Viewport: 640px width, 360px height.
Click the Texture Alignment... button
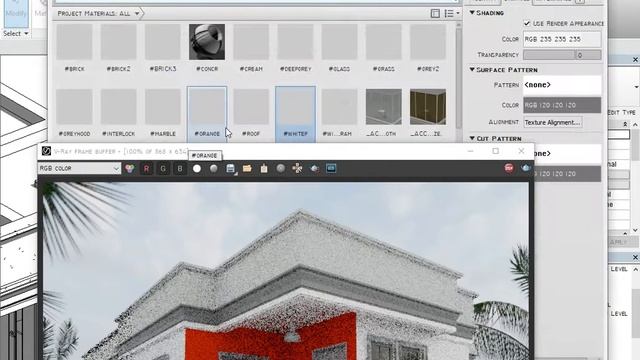553,122
